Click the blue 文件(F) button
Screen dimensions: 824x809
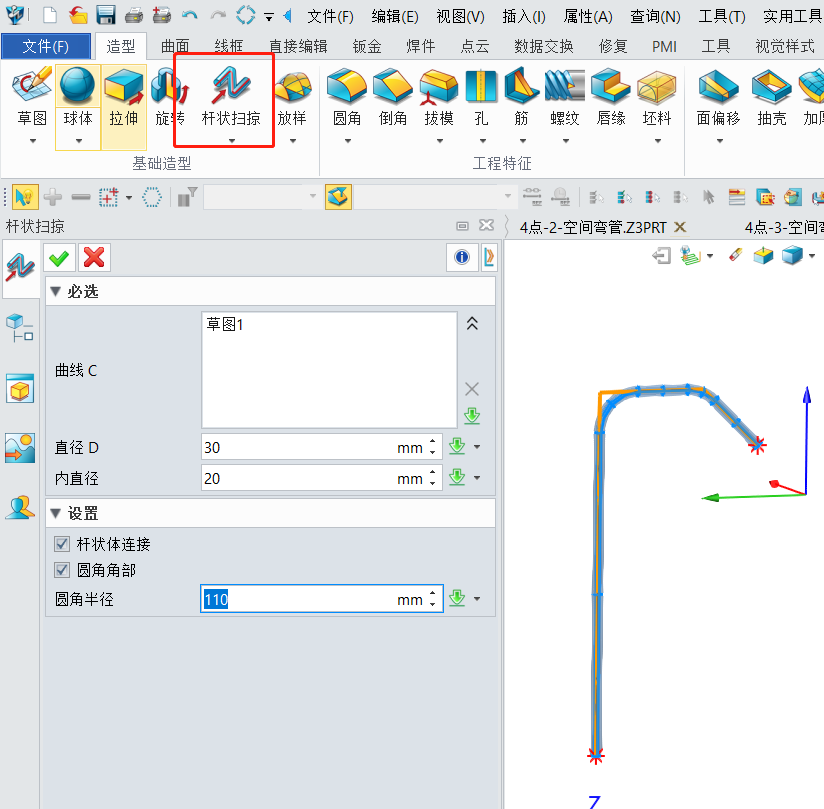click(46, 46)
